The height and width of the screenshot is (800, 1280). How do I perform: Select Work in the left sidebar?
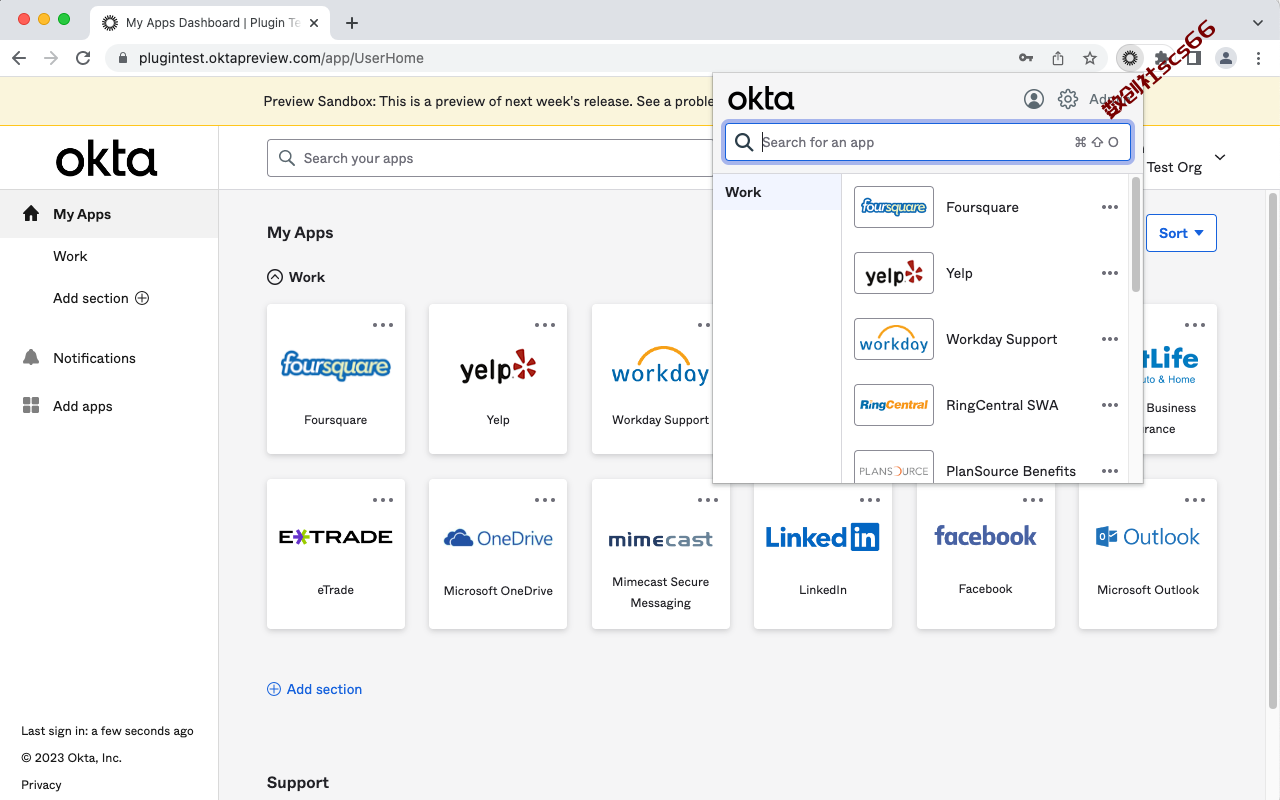70,256
